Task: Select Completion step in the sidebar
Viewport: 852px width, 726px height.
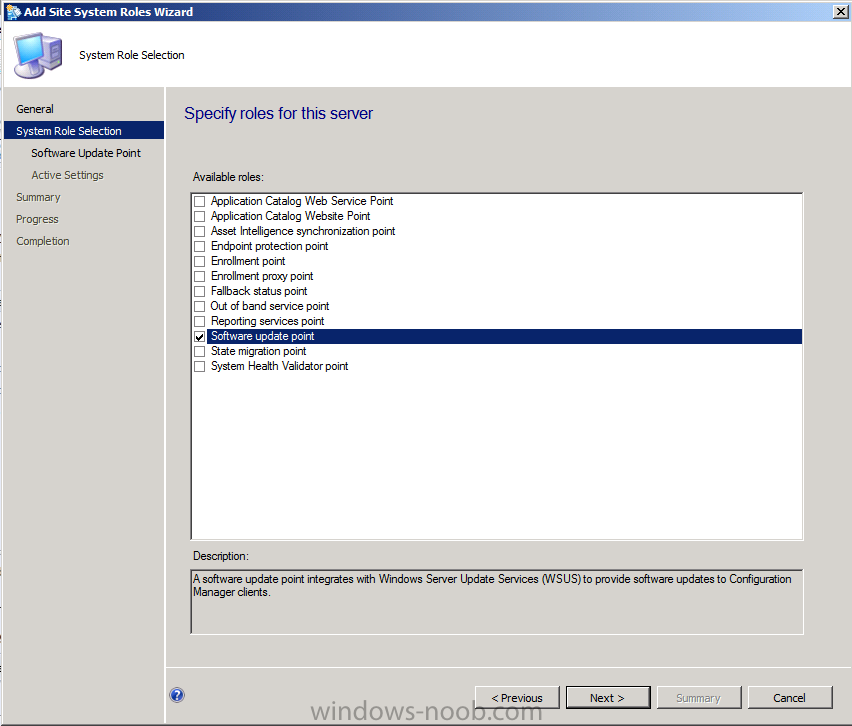Action: tap(42, 241)
